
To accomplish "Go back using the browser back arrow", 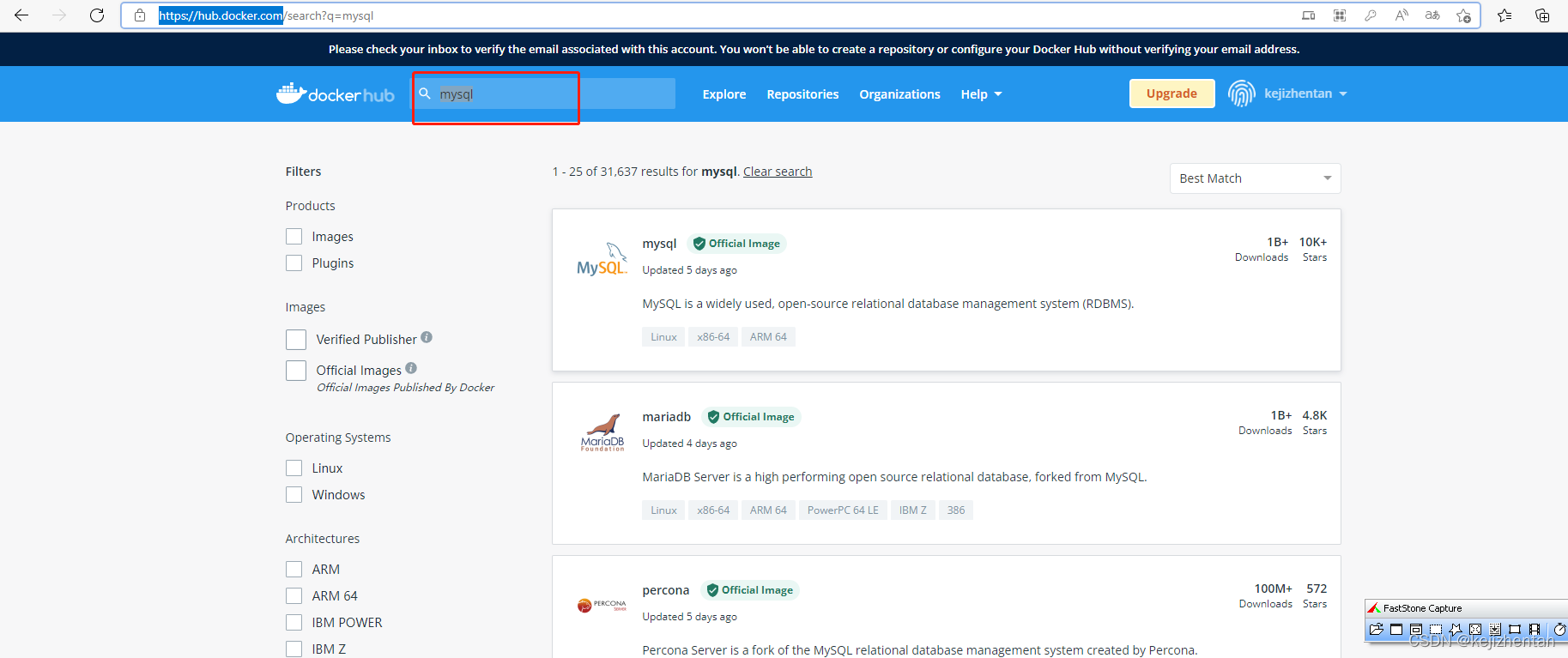I will pos(21,15).
